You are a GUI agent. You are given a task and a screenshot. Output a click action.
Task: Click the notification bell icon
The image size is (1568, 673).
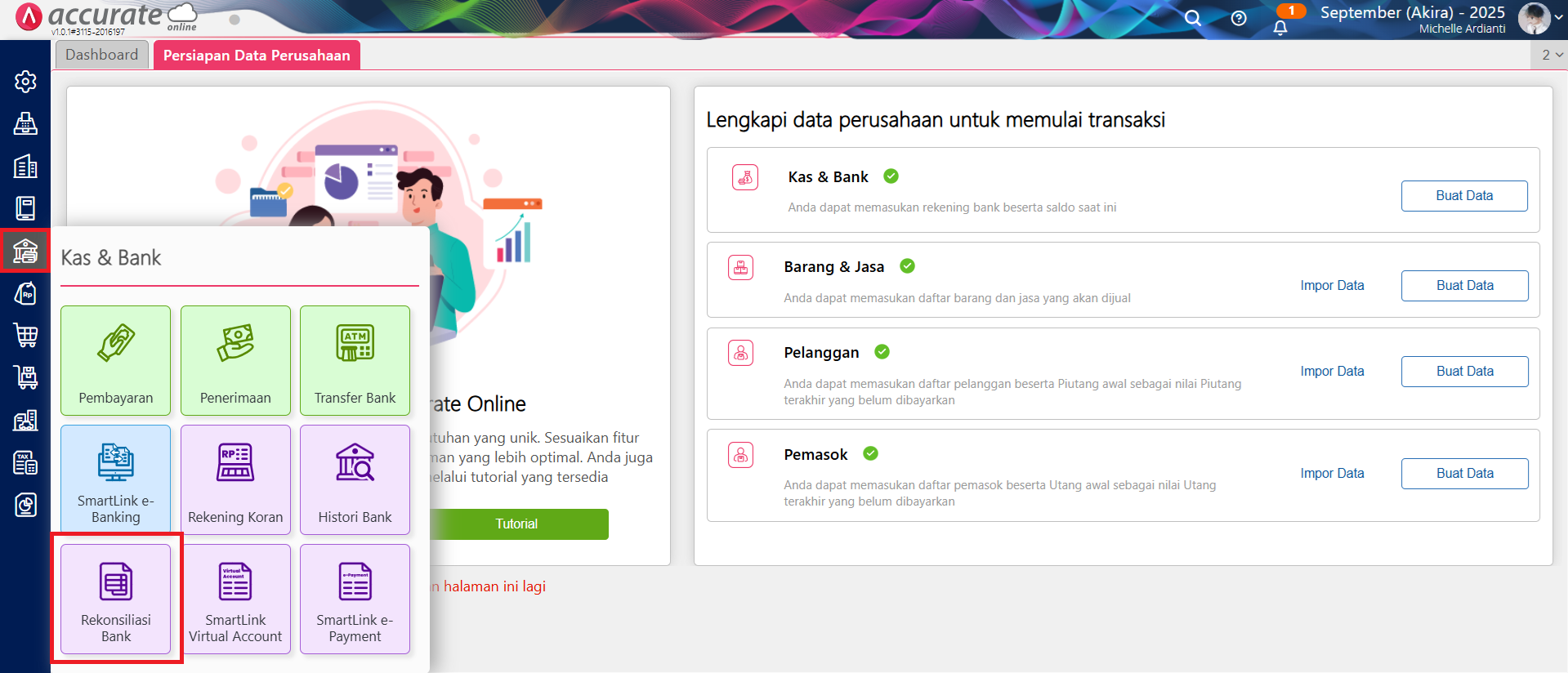pos(1280,27)
